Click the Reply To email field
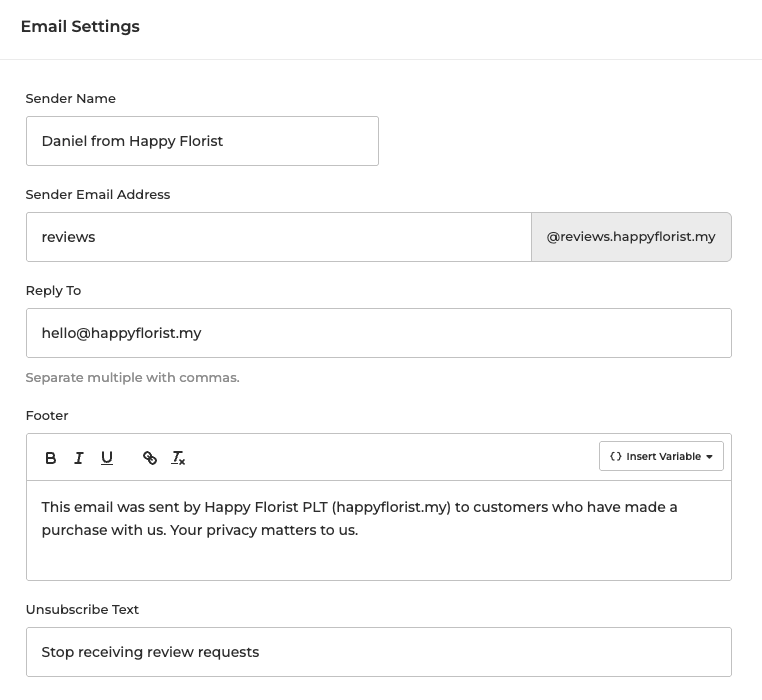The image size is (762, 700). tap(378, 333)
